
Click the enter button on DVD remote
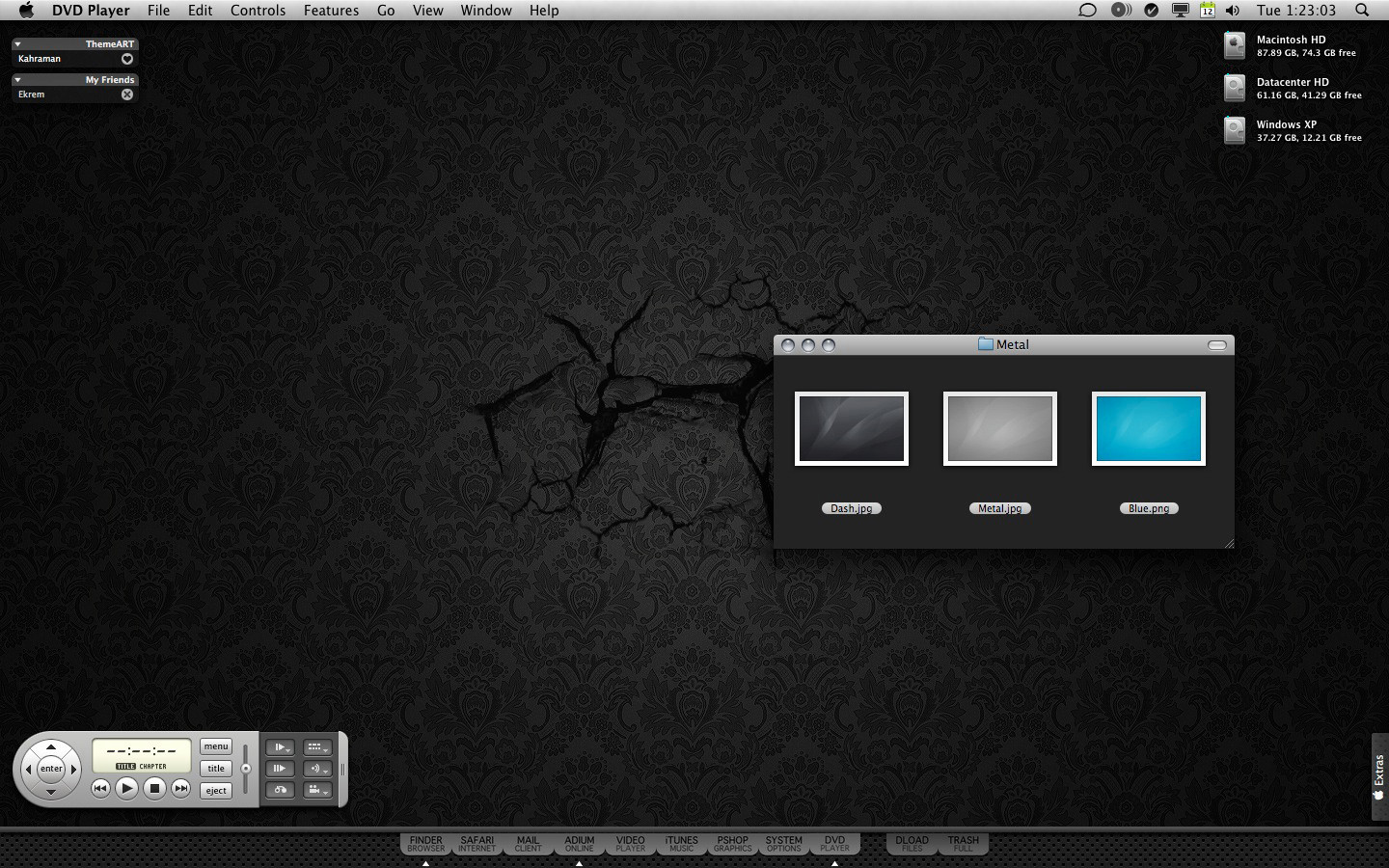pos(51,769)
